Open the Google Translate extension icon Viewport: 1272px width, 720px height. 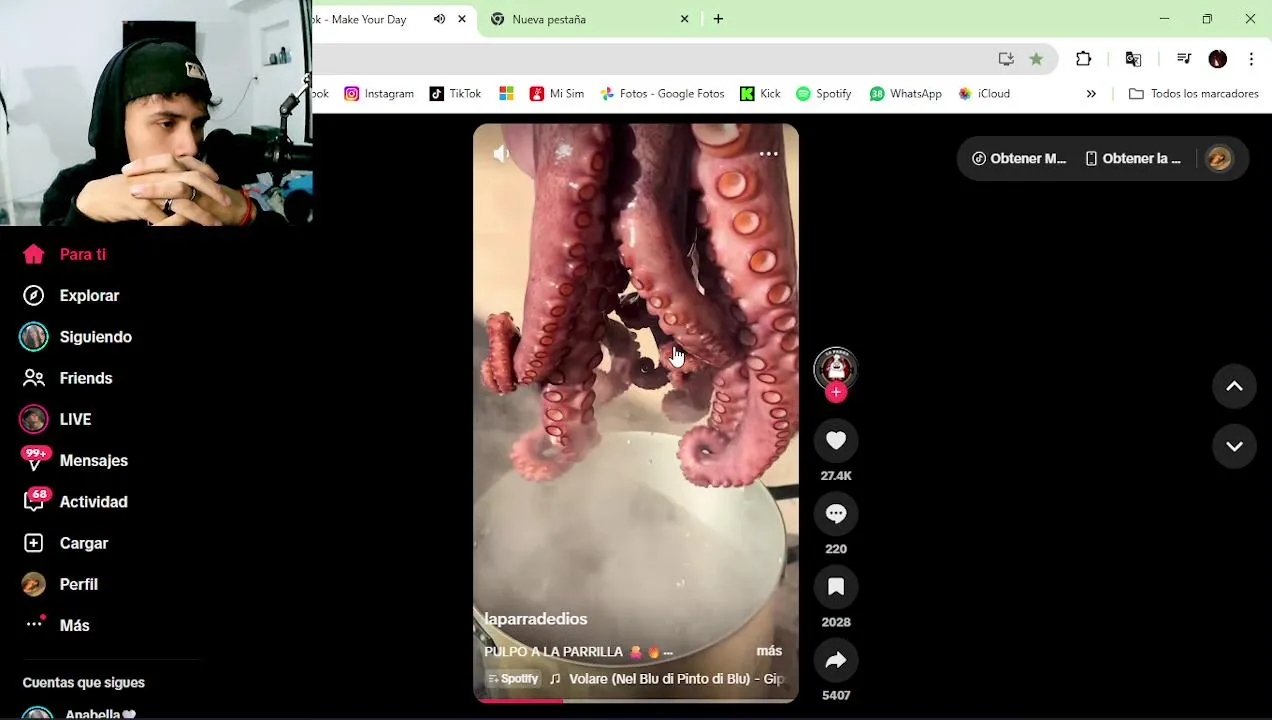click(x=1133, y=59)
